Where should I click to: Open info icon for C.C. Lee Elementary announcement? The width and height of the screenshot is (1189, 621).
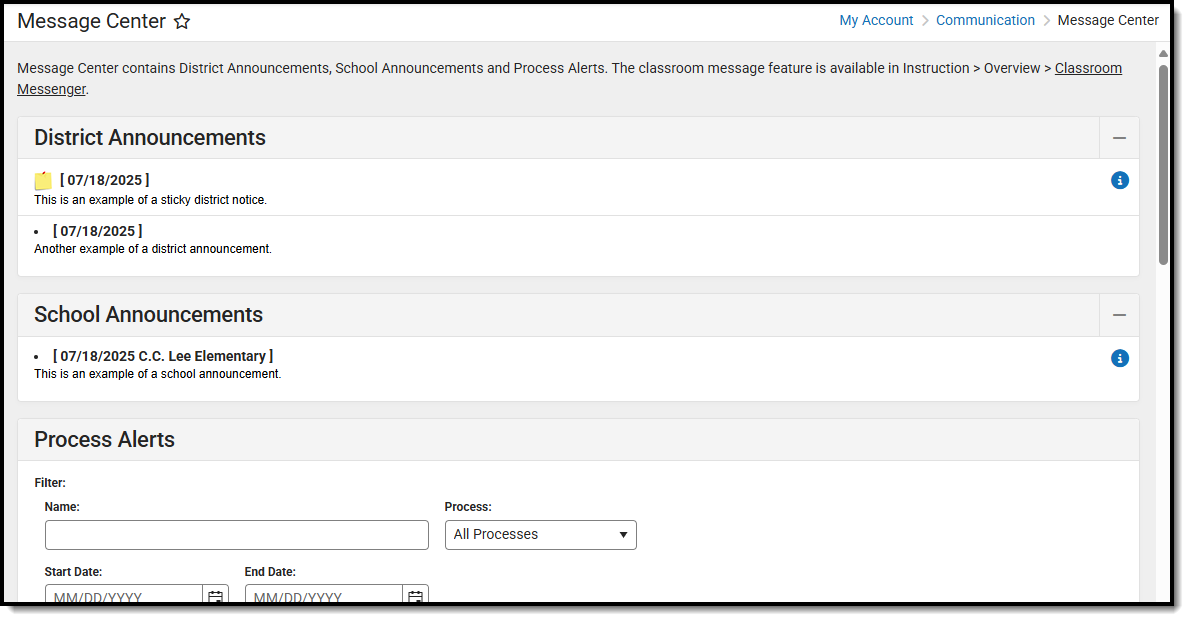coord(1120,358)
